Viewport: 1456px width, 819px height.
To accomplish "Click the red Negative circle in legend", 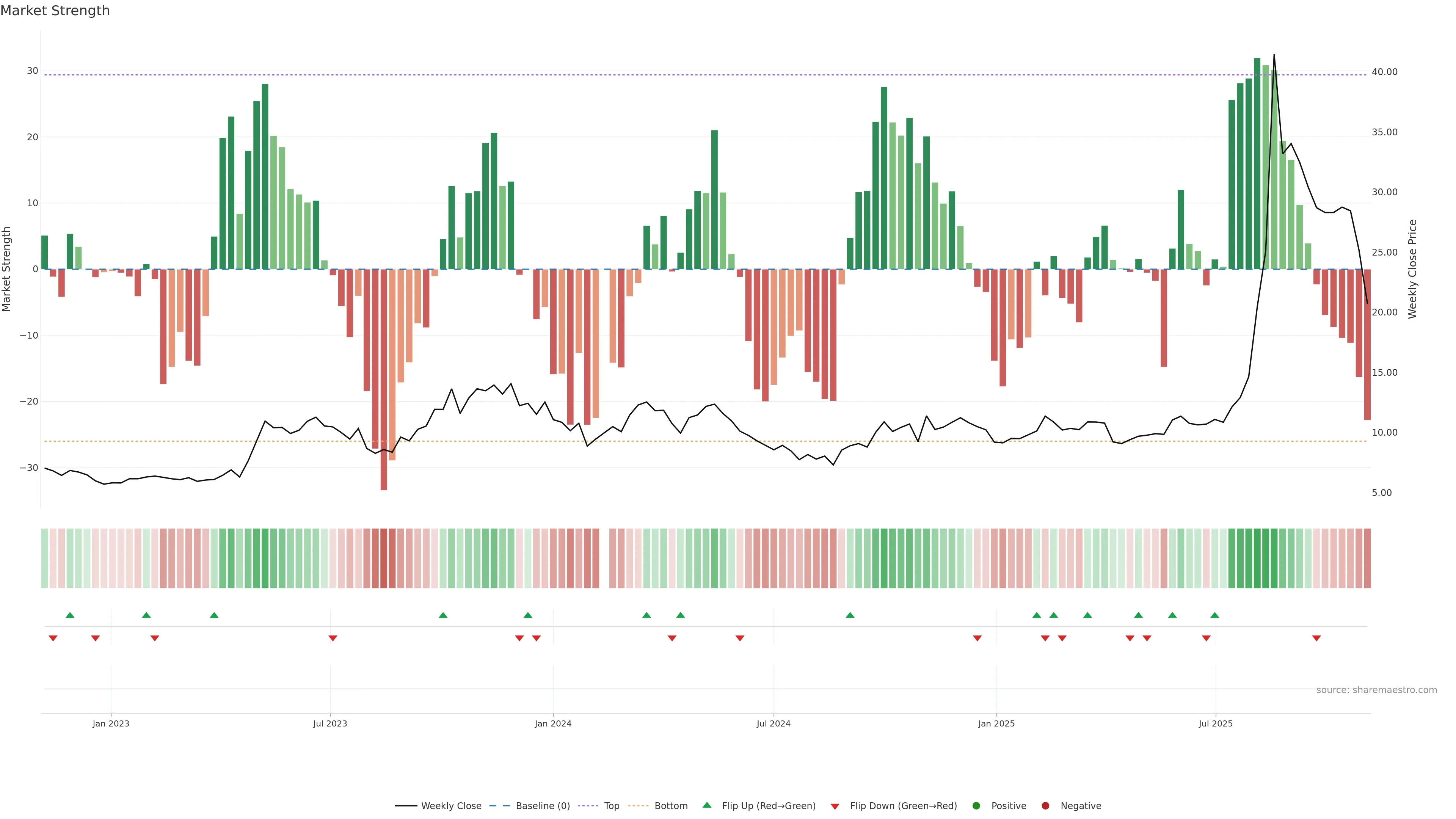I will pyautogui.click(x=1045, y=806).
